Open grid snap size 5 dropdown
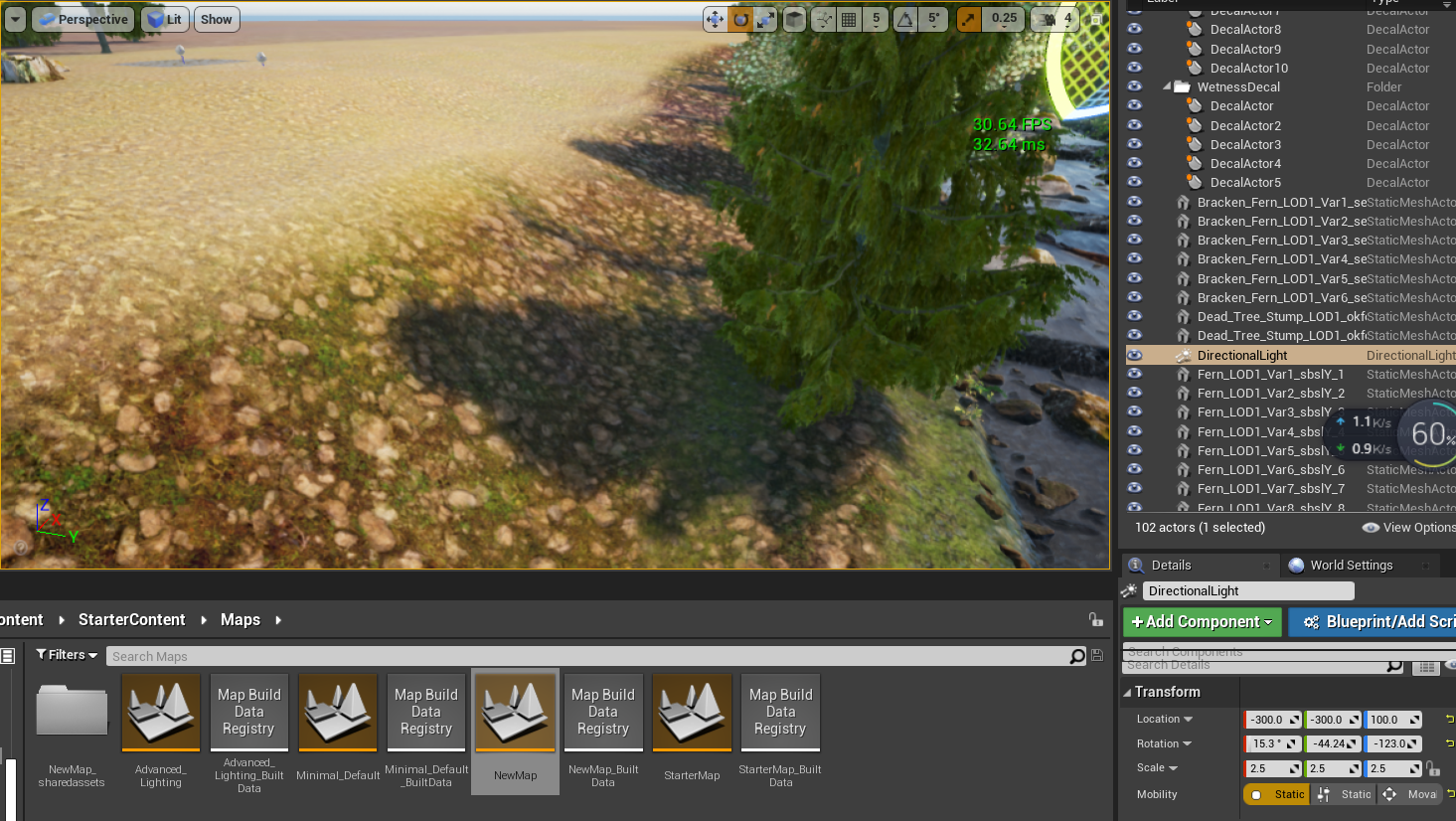1456x821 pixels. pyautogui.click(x=876, y=19)
